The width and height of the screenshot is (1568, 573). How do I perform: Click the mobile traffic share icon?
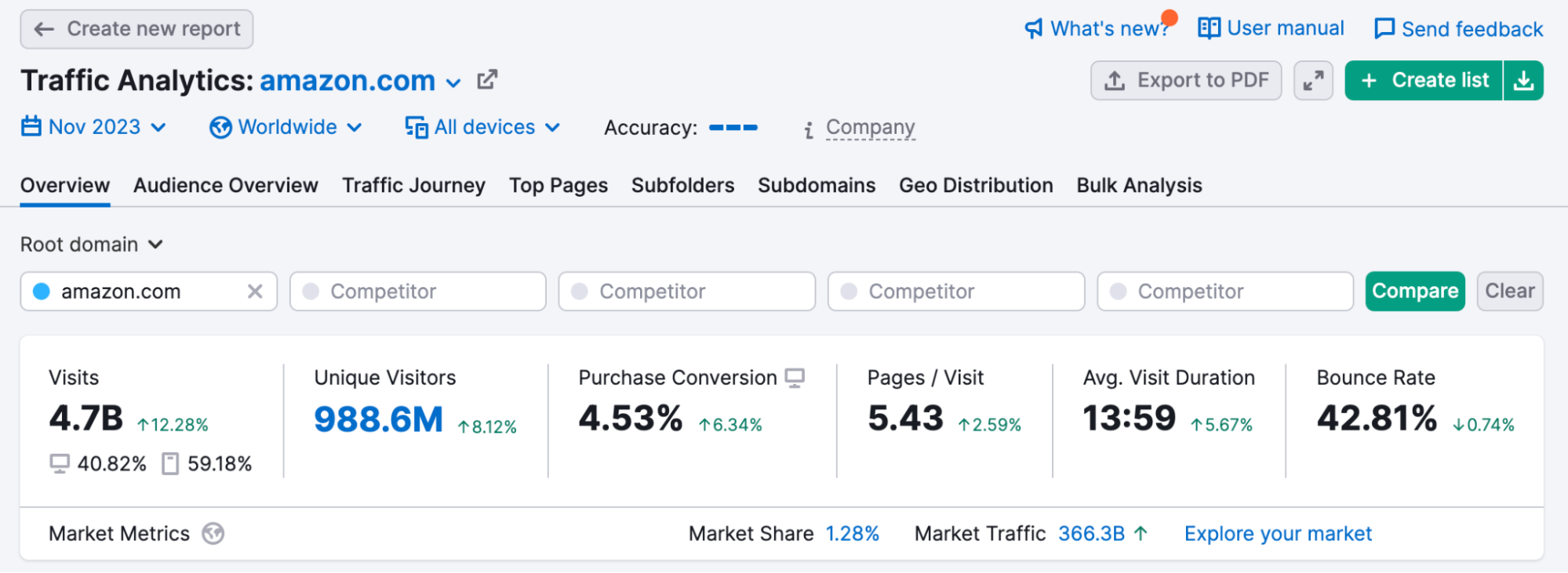point(170,464)
